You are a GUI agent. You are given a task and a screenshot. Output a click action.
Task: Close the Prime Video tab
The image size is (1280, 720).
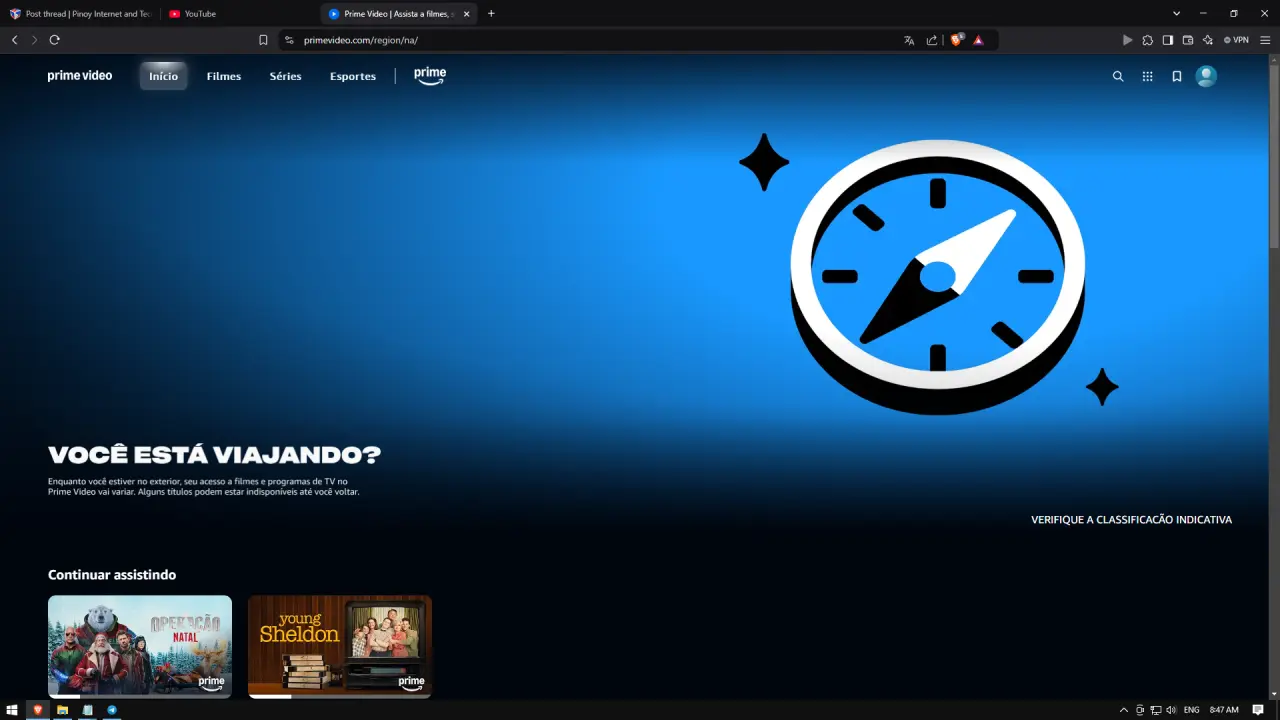[x=466, y=14]
